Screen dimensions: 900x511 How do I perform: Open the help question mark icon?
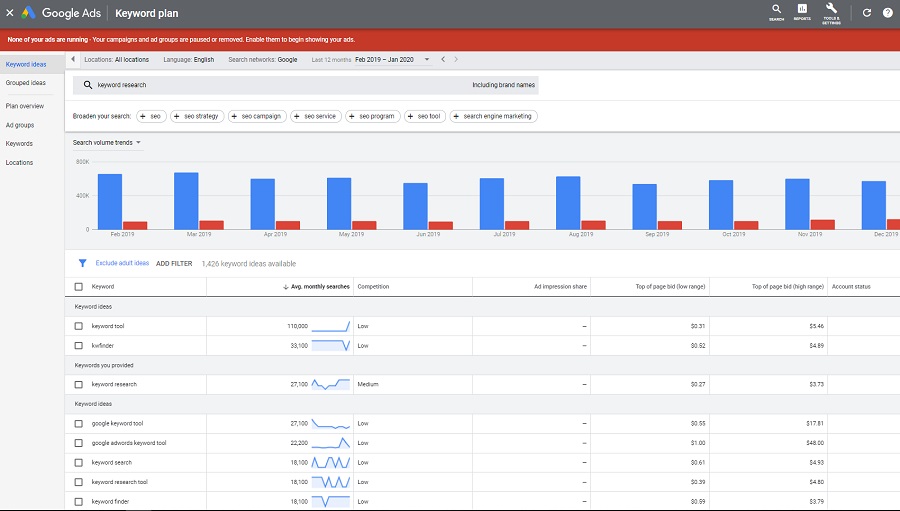[x=887, y=13]
